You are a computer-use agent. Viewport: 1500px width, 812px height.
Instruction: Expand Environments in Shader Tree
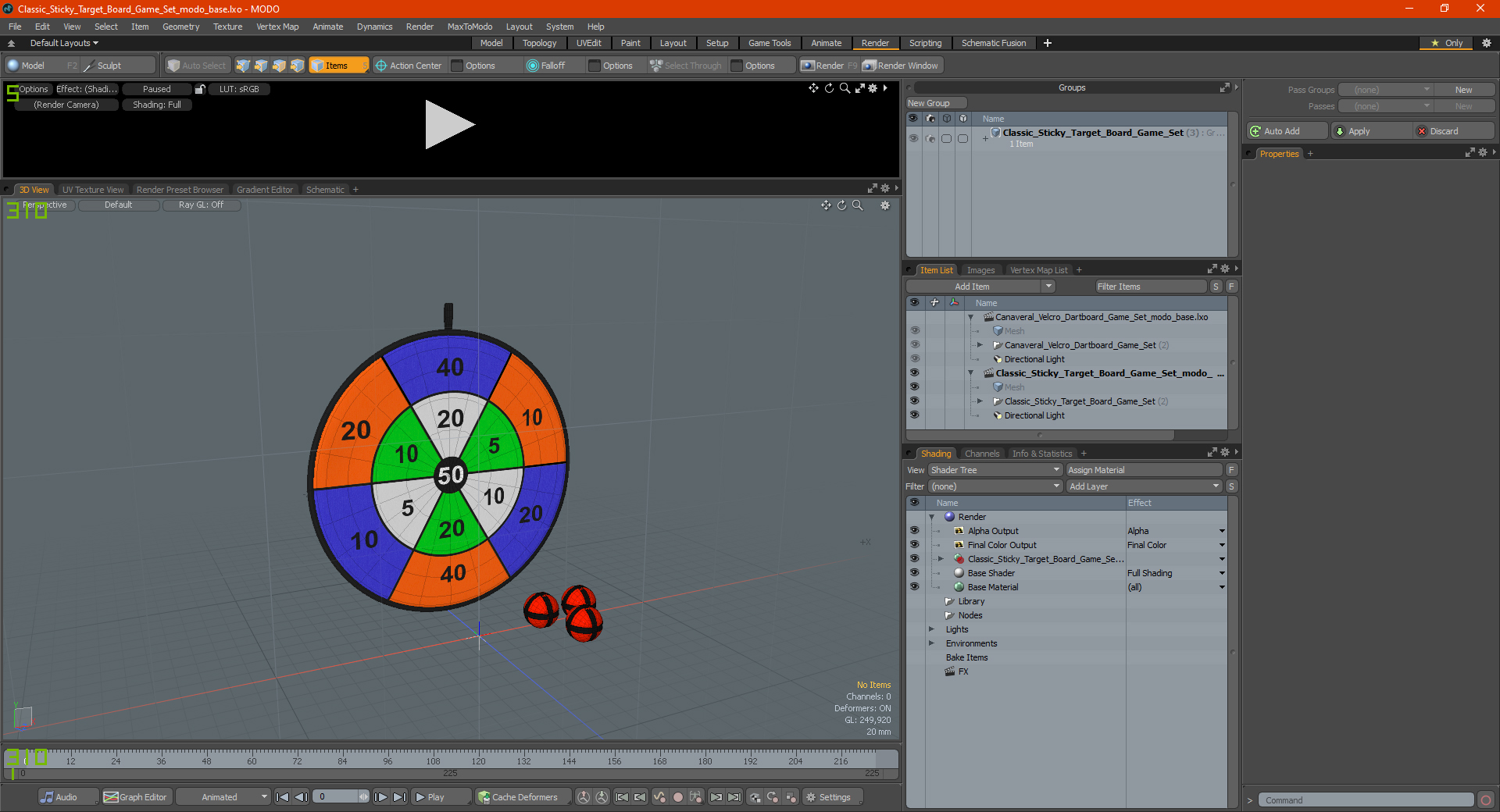931,643
